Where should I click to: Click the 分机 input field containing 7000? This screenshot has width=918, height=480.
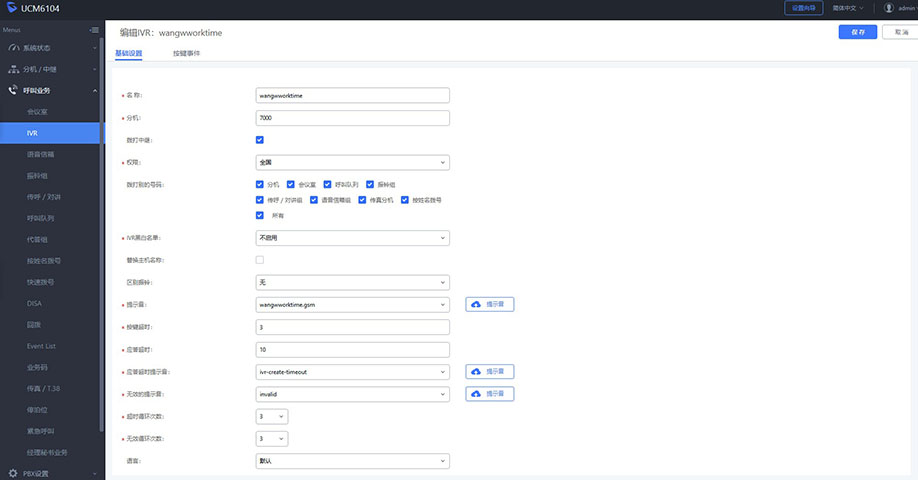[x=352, y=118]
